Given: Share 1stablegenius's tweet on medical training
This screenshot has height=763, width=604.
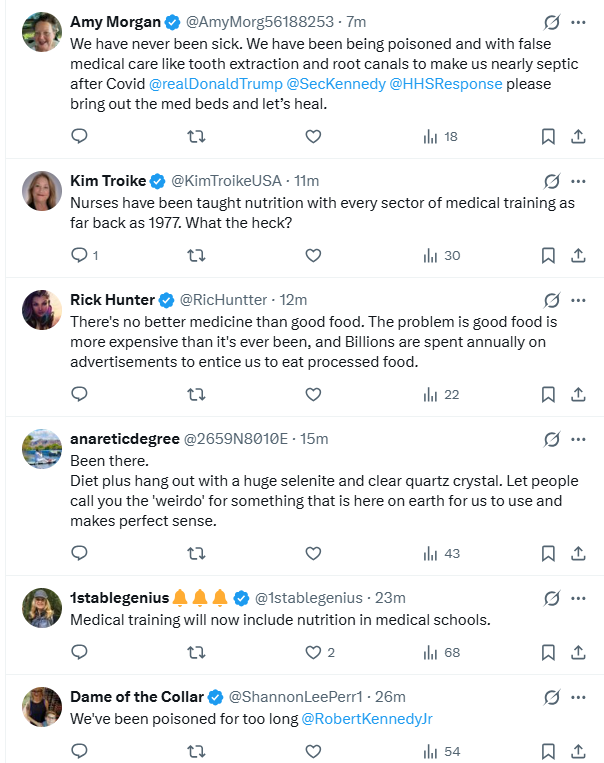Looking at the screenshot, I should (578, 652).
